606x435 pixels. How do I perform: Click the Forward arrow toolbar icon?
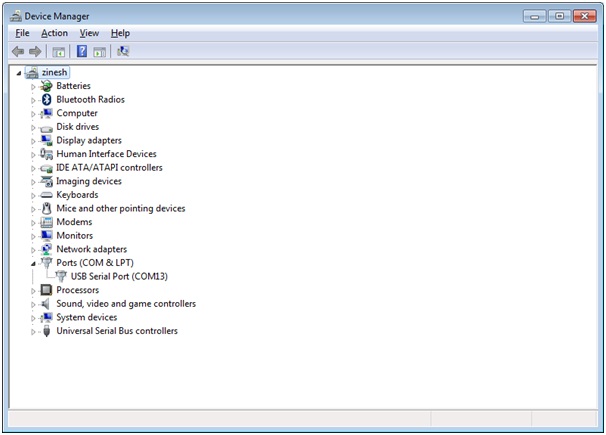35,51
